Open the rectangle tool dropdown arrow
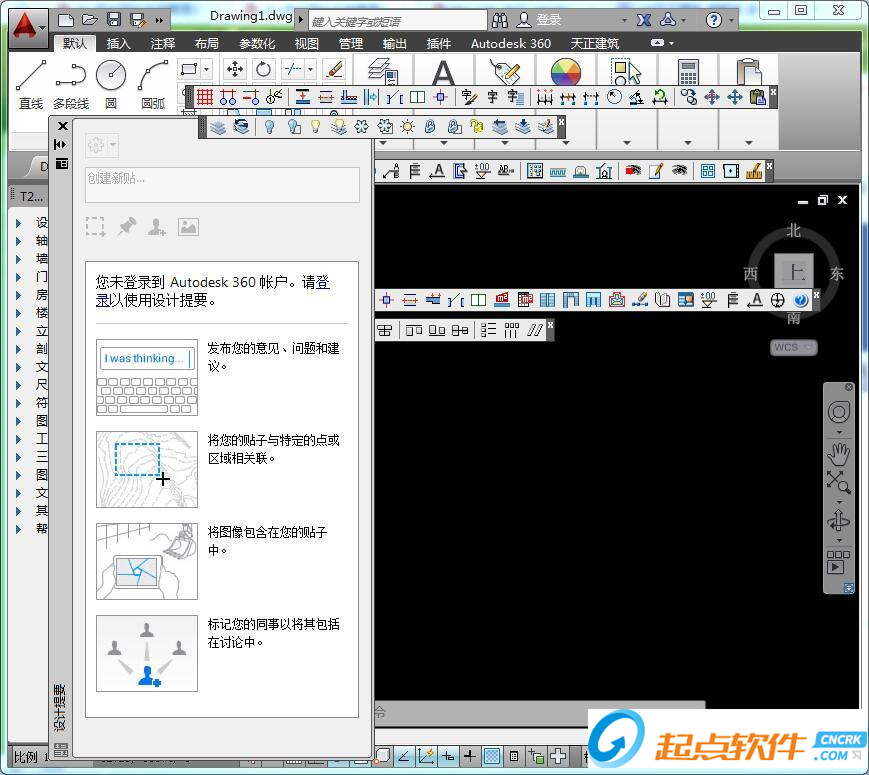The image size is (869, 775). click(x=206, y=69)
